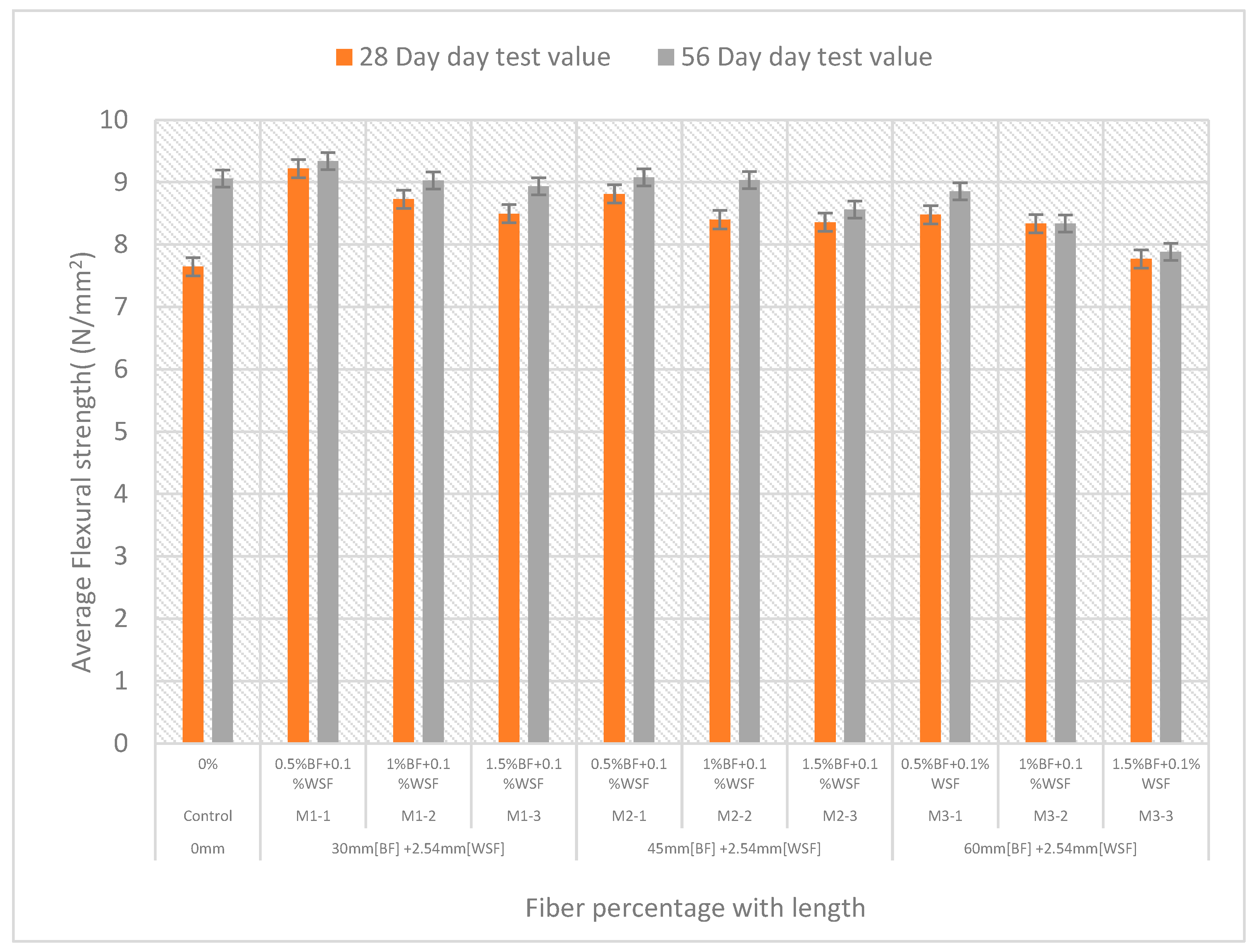Click the gray 56 Day legend swatch
This screenshot has width=1255, height=952.
click(x=666, y=57)
